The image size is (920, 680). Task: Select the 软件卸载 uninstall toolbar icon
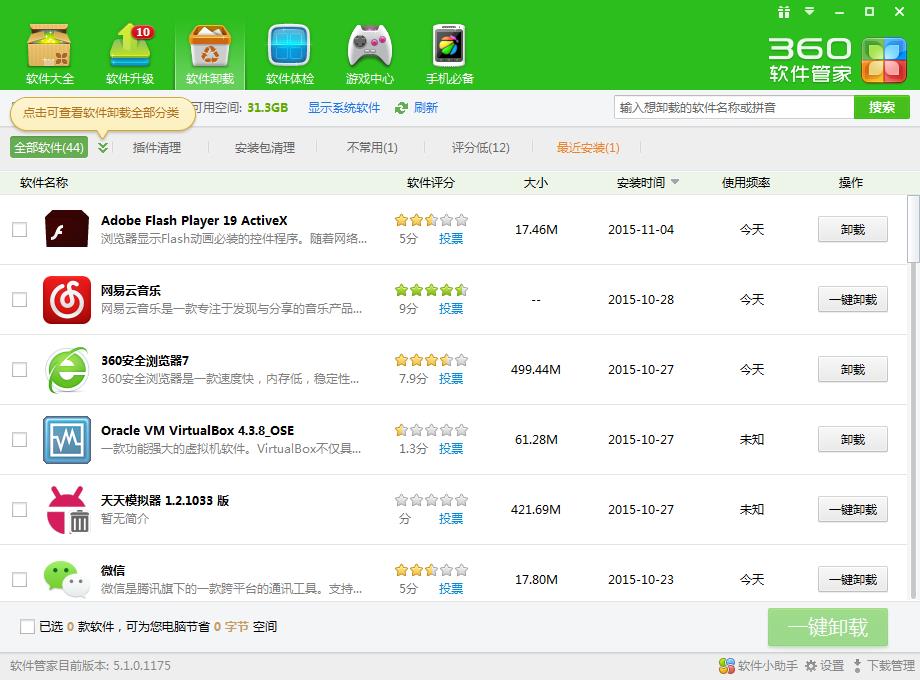tap(210, 54)
